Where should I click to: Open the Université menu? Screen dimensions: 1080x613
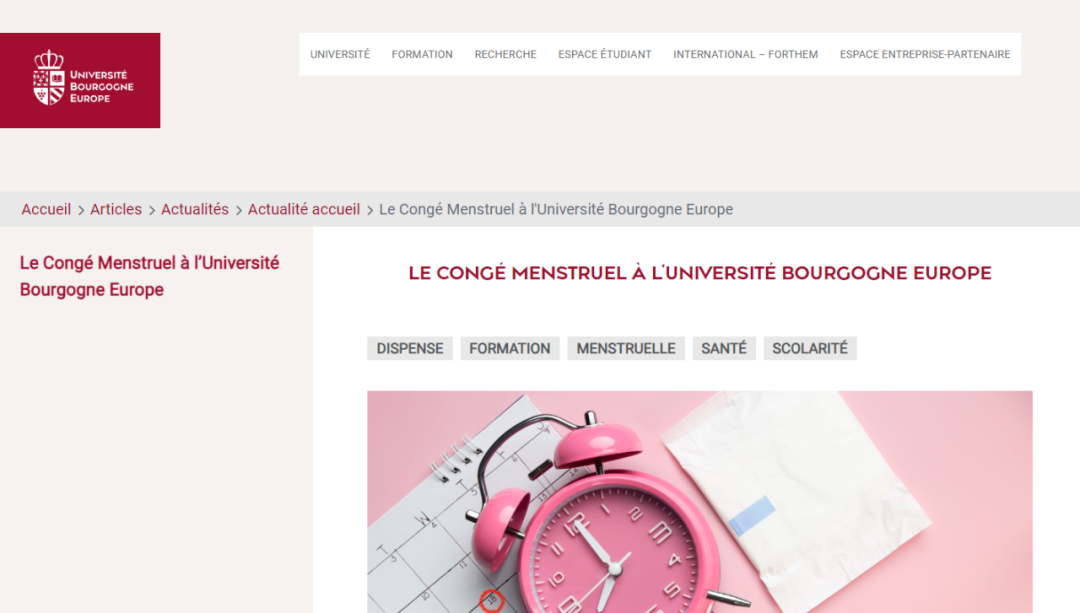click(x=340, y=54)
